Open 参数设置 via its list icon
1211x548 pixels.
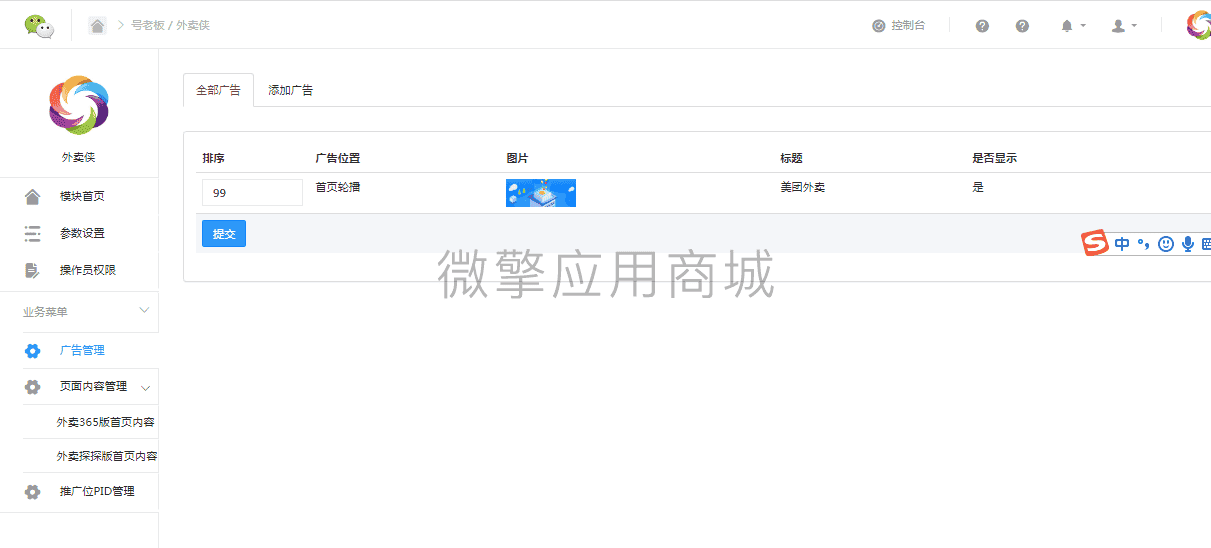(32, 233)
